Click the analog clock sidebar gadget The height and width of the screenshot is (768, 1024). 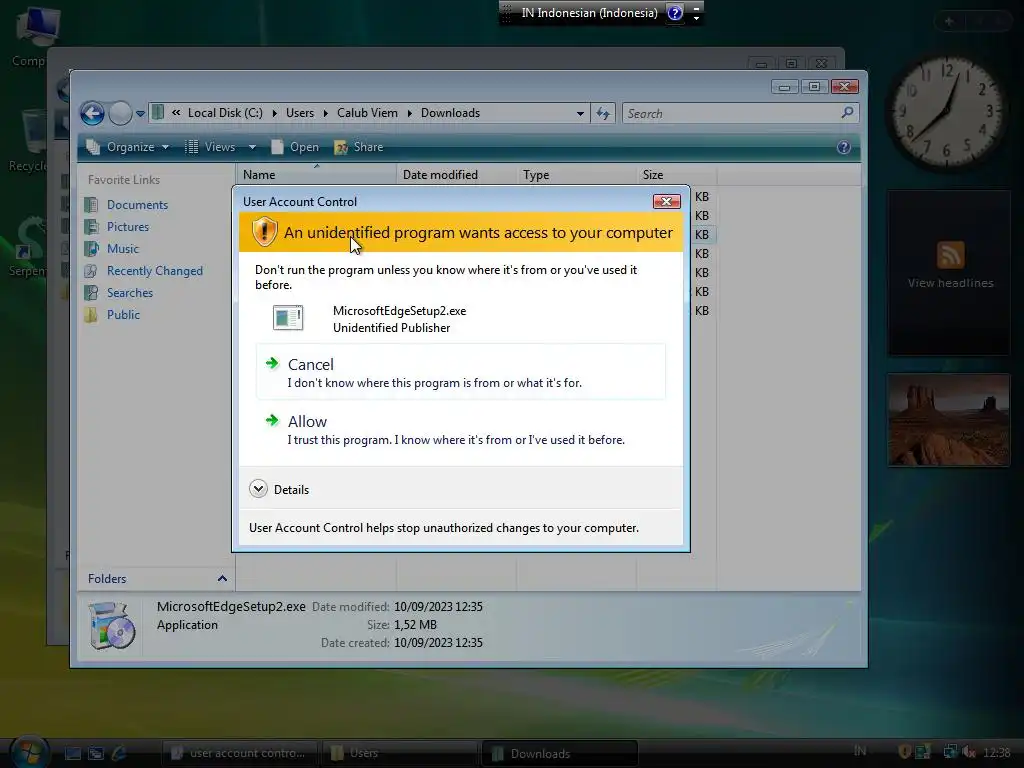[946, 111]
